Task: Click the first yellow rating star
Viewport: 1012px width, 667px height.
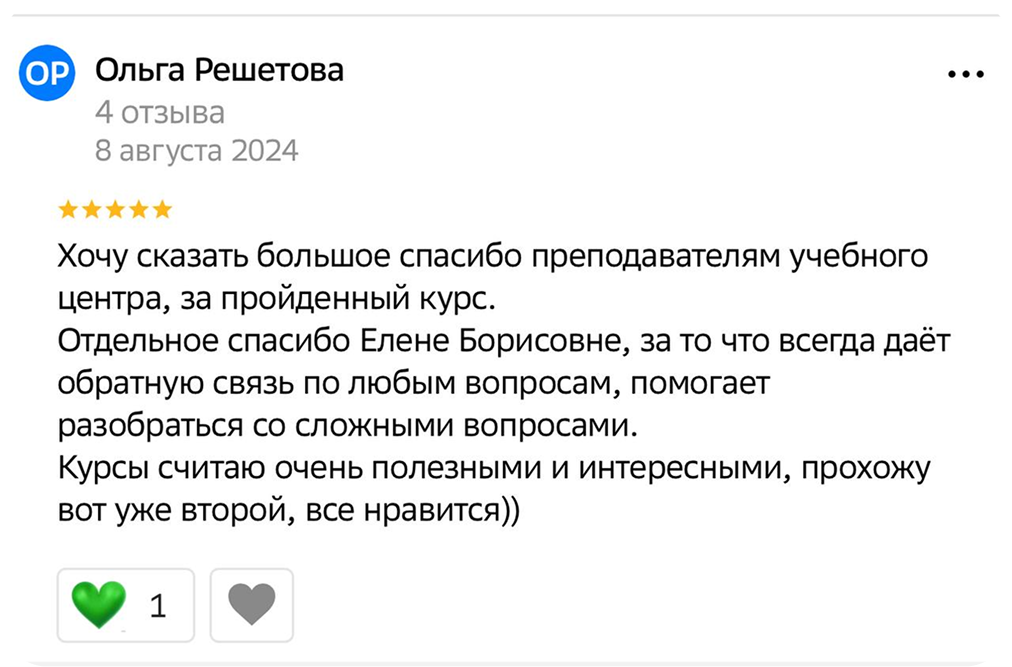Action: (68, 210)
